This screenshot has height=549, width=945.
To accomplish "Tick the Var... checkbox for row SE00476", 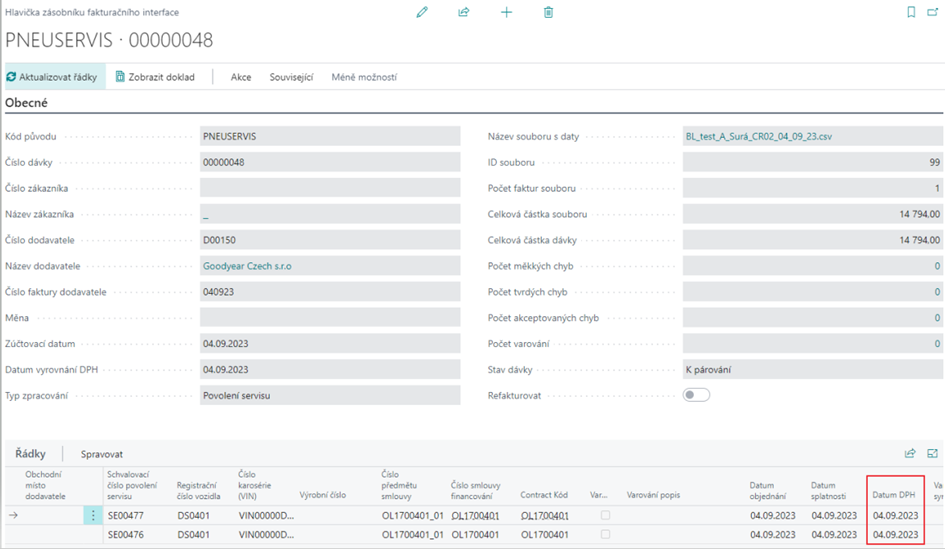I will pos(605,535).
